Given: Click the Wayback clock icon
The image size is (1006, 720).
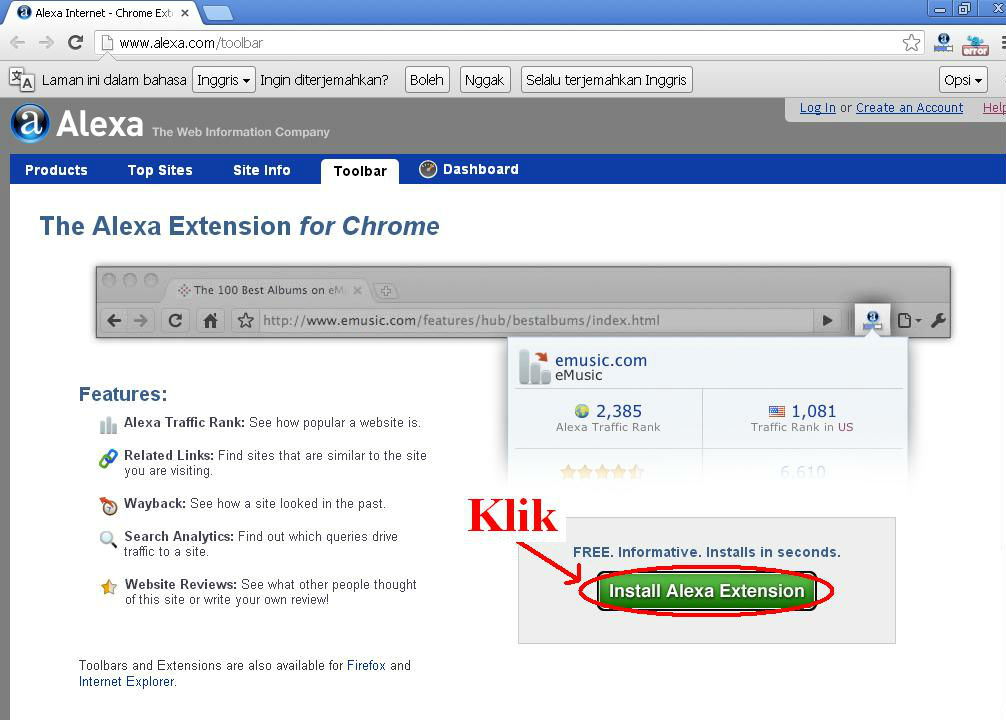Looking at the screenshot, I should (108, 506).
